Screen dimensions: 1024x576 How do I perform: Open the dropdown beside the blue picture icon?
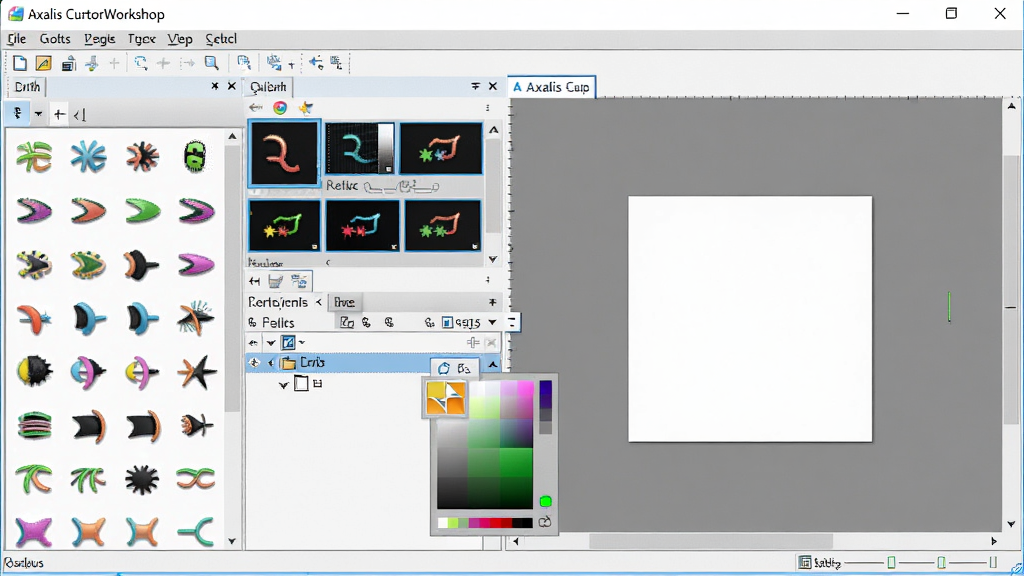302,342
